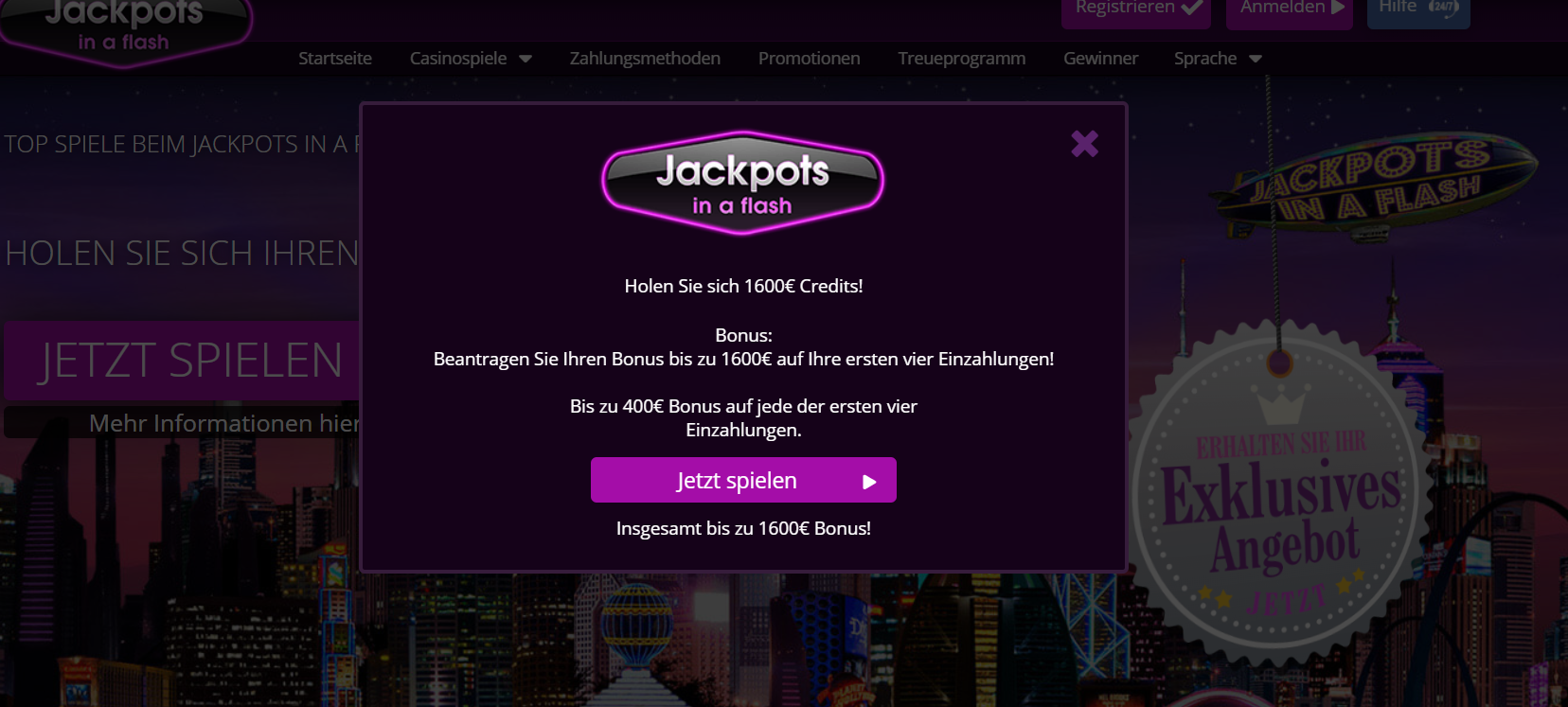The image size is (1568, 707).
Task: Expand the Casinospiele dropdown arrow
Action: coord(526,59)
